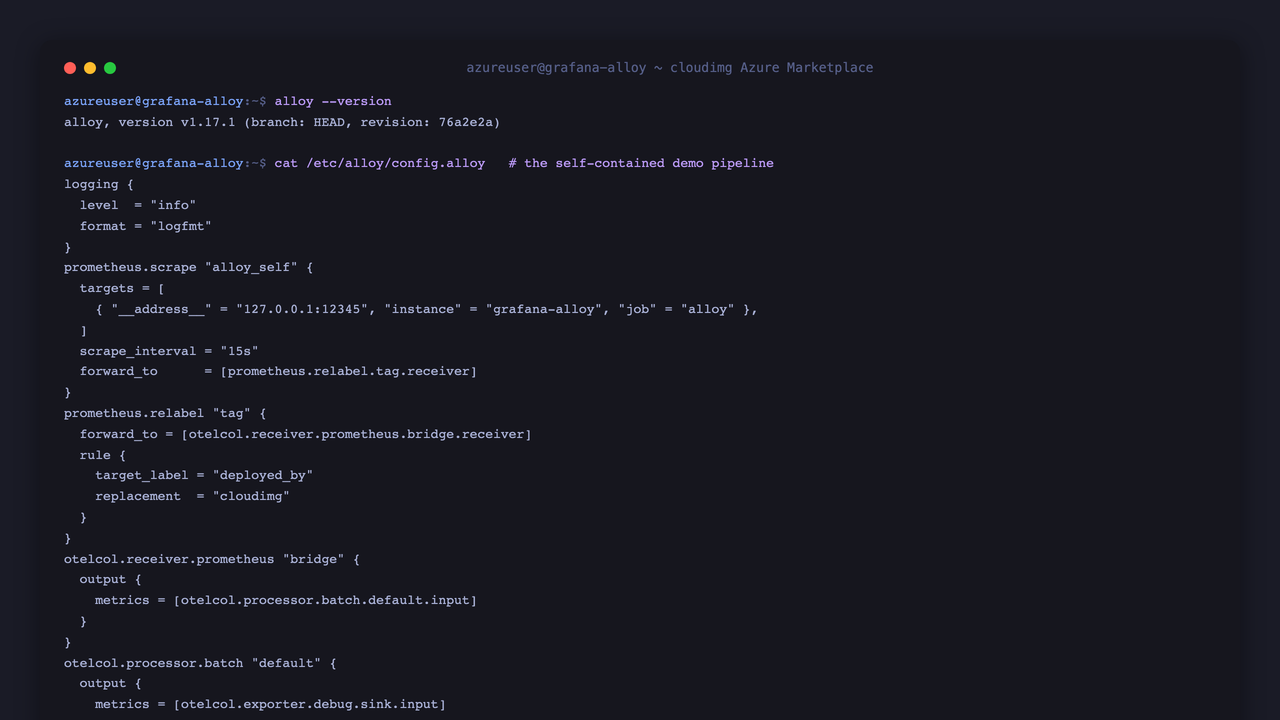Screen dimensions: 1280x720
Task: Click the yellow minimize window button
Action: click(90, 68)
